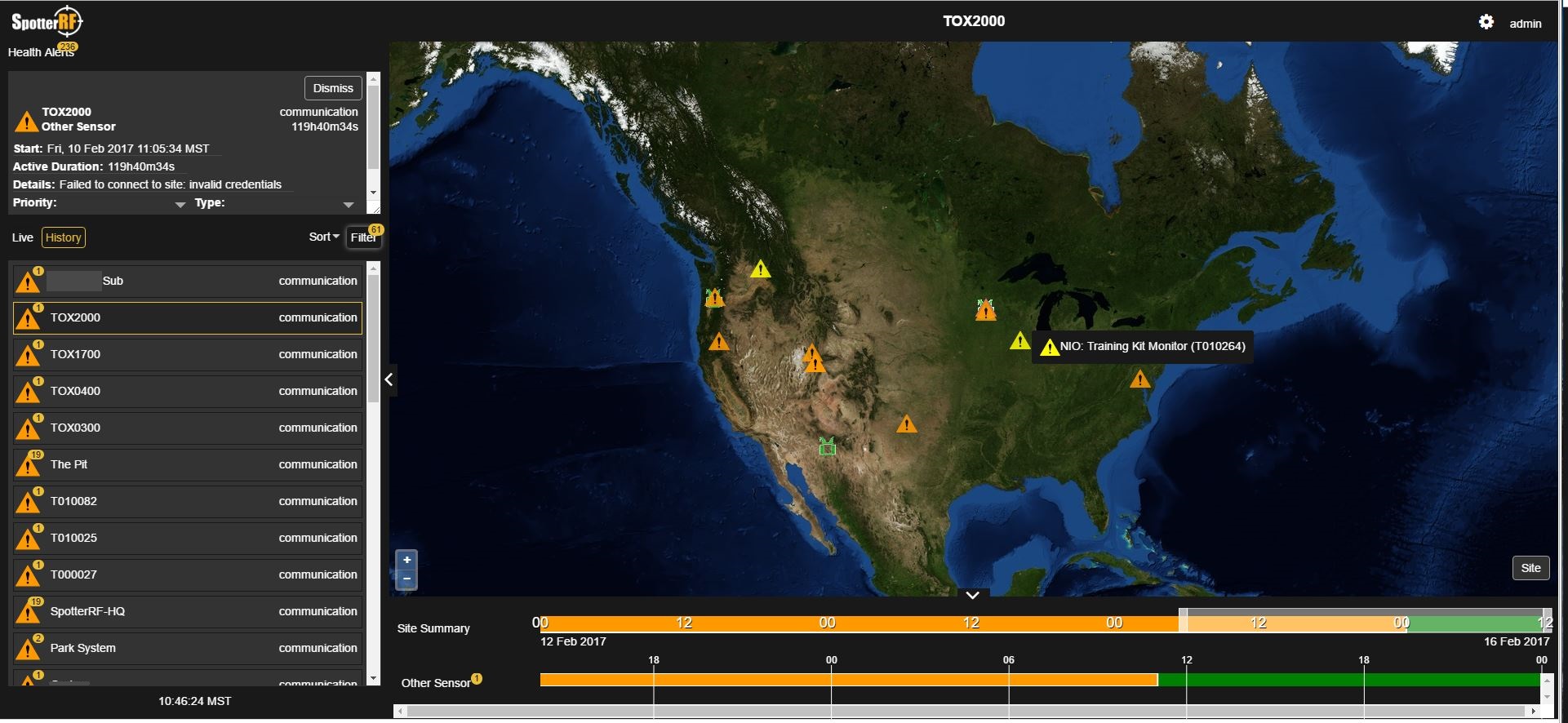Click the timeline horizontal scrollbar left arrow
Viewport: 1568px width, 723px height.
(400, 712)
